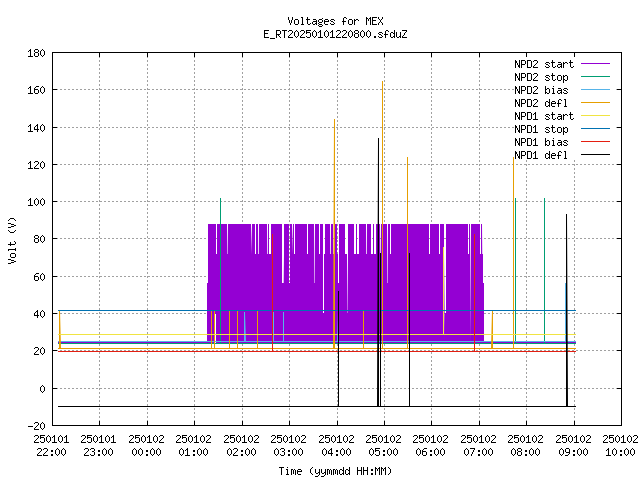Viewport: 640px width, 480px height.
Task: Click the 'Time (yymmdd HH:MM)' x-axis label
Action: pyautogui.click(x=335, y=471)
